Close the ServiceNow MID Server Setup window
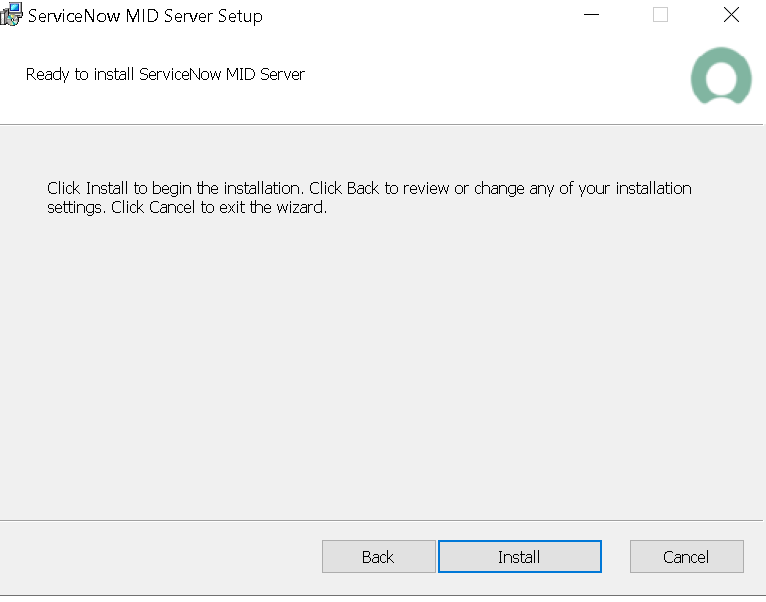The width and height of the screenshot is (766, 602). pos(731,15)
